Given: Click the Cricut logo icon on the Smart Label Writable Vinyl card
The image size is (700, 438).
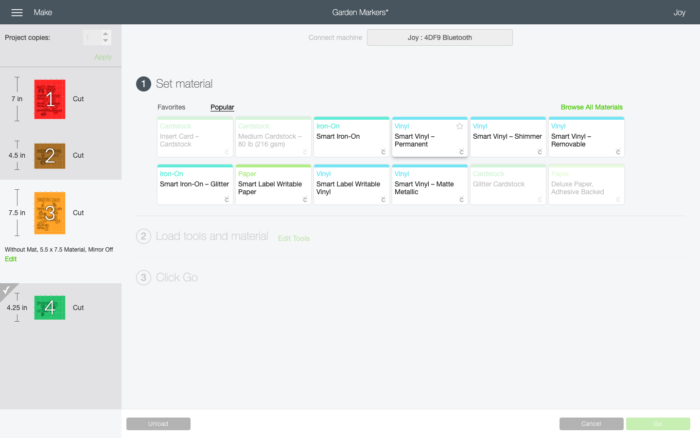Looking at the screenshot, I should click(x=383, y=200).
